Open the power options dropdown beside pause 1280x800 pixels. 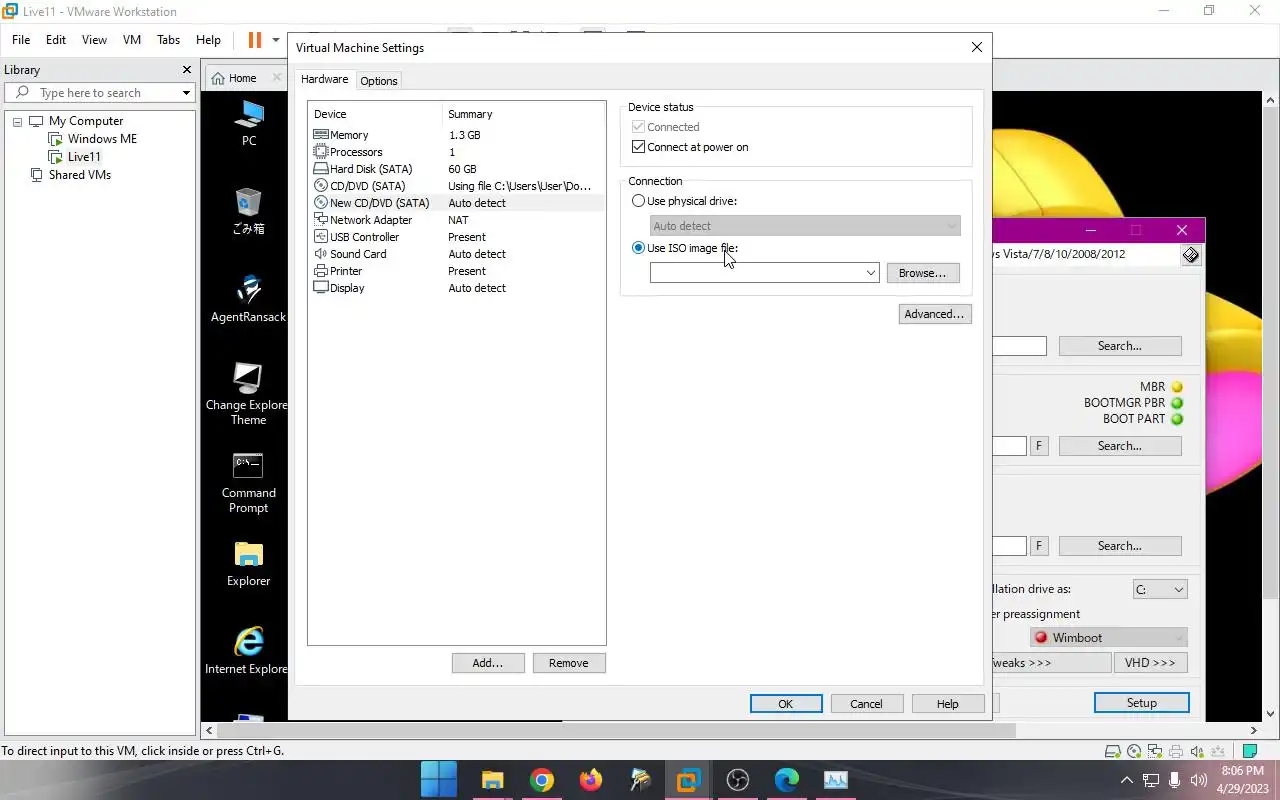pos(276,40)
